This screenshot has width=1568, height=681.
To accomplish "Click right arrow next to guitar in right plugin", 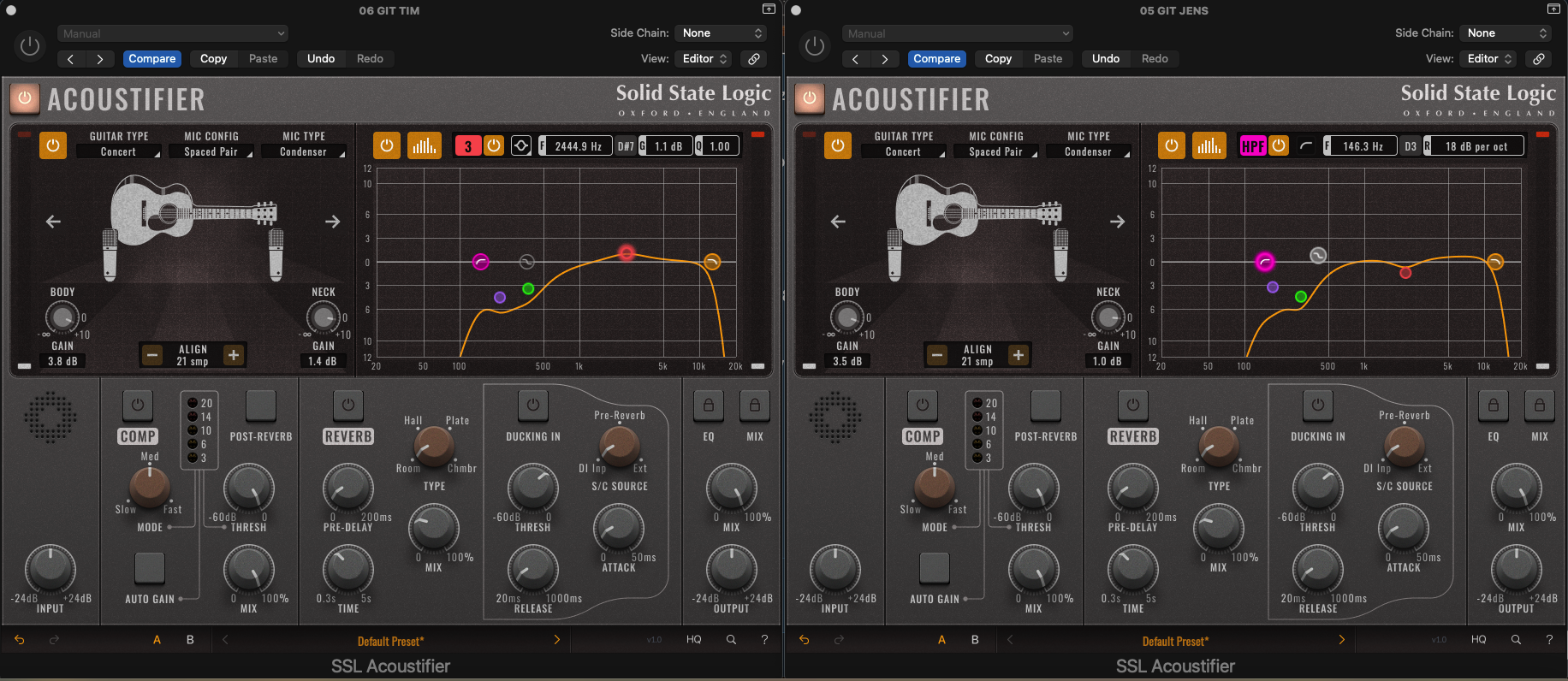I will (x=1117, y=222).
